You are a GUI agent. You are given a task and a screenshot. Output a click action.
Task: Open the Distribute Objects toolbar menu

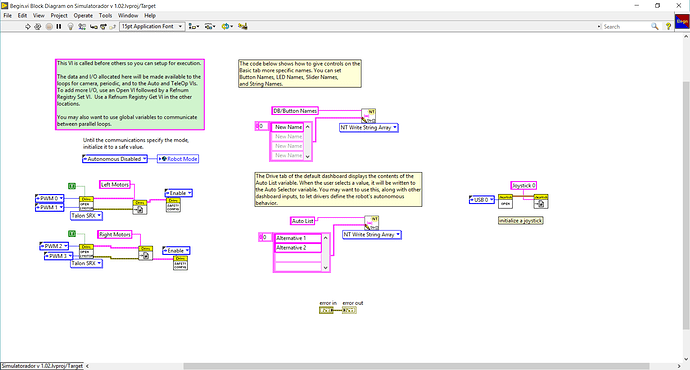210,26
